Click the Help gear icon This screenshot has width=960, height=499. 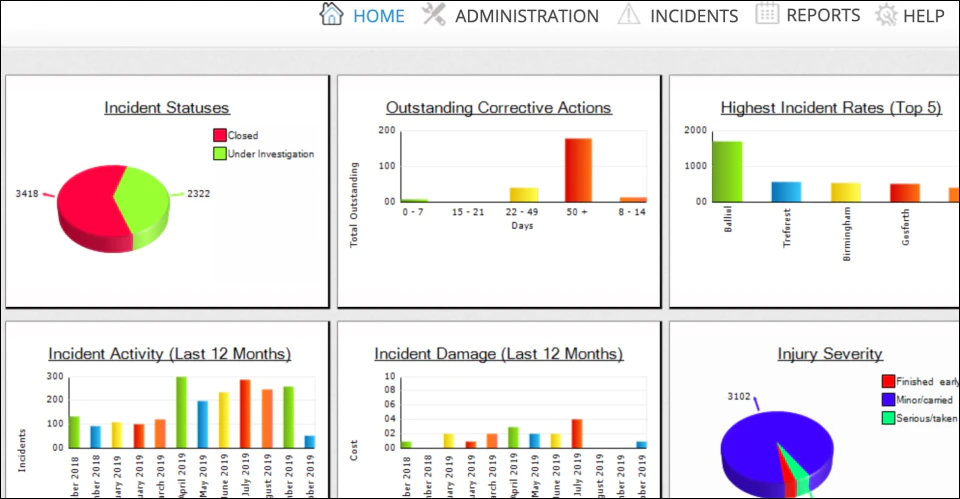pyautogui.click(x=885, y=15)
